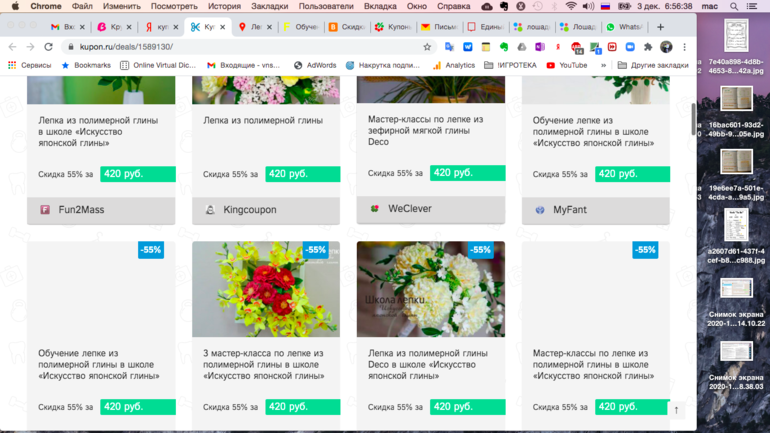Open the YouTube bookmark
The width and height of the screenshot is (770, 433).
pos(567,65)
